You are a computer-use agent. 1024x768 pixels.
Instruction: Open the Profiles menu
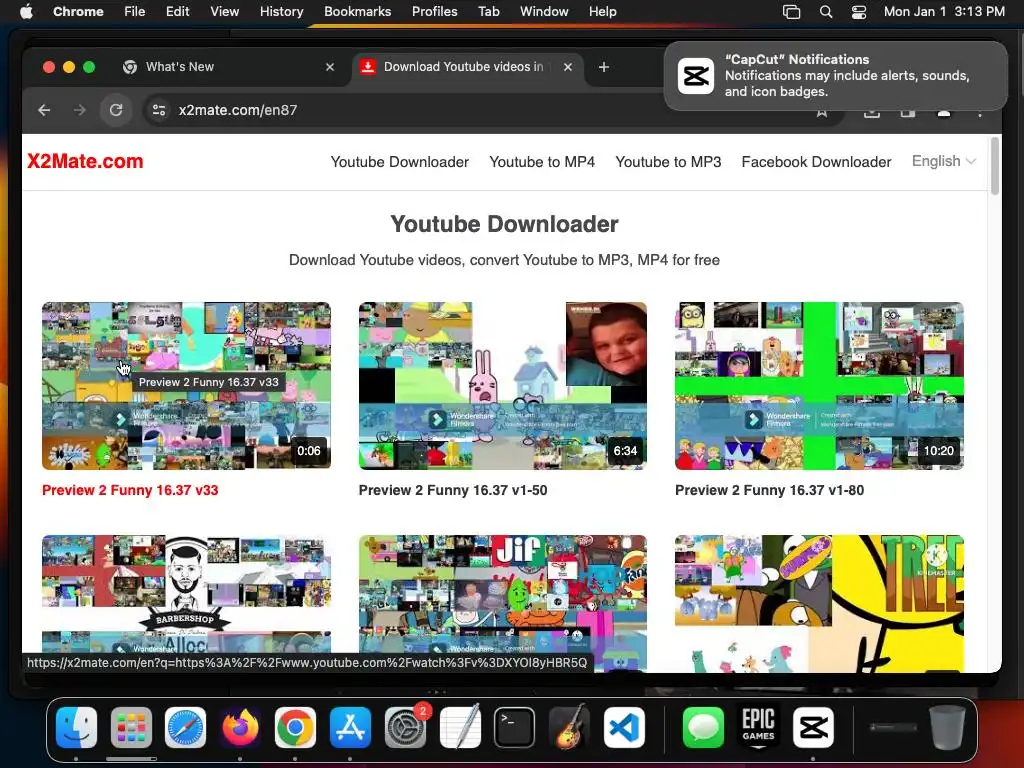pos(434,11)
